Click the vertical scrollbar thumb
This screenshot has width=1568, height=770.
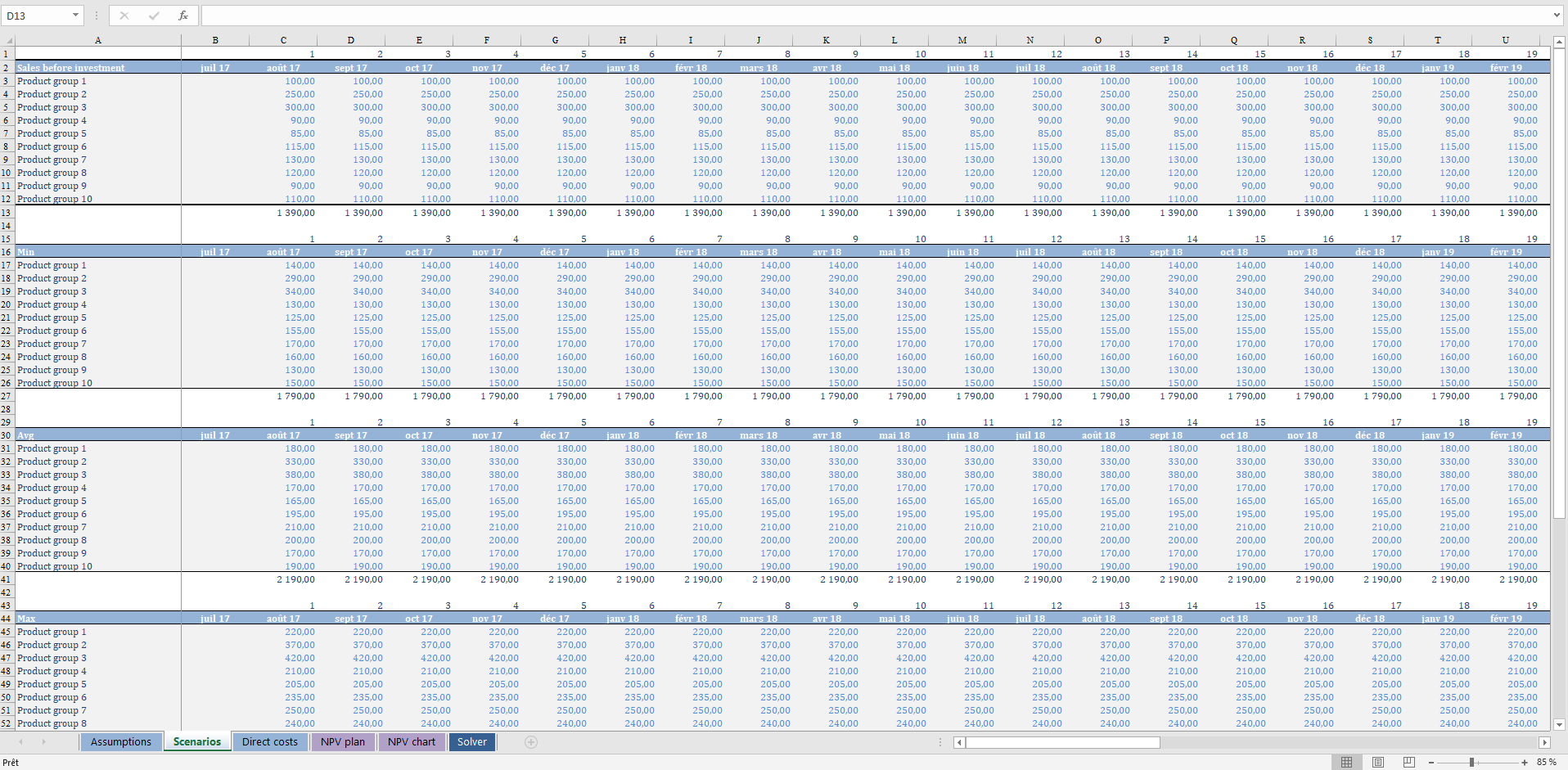(1559, 282)
